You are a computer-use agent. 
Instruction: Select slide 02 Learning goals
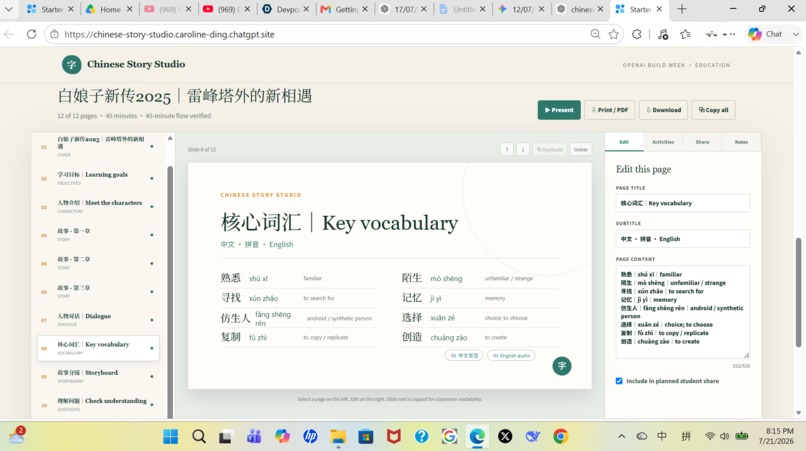click(x=98, y=178)
